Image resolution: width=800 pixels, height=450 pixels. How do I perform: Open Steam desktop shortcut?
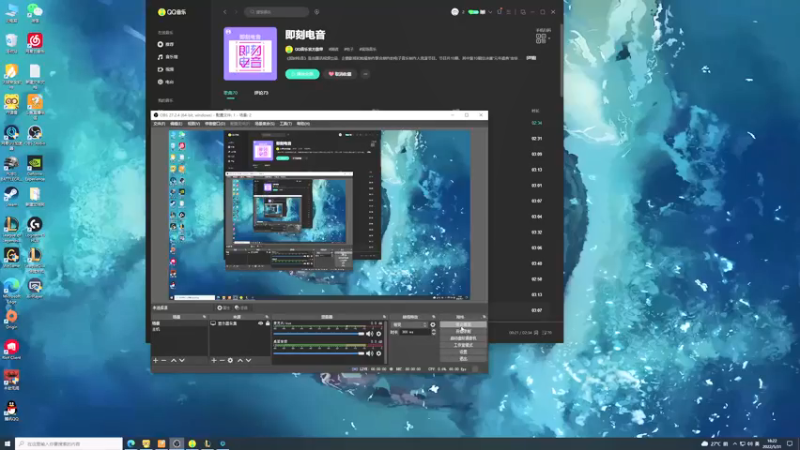tap(11, 196)
